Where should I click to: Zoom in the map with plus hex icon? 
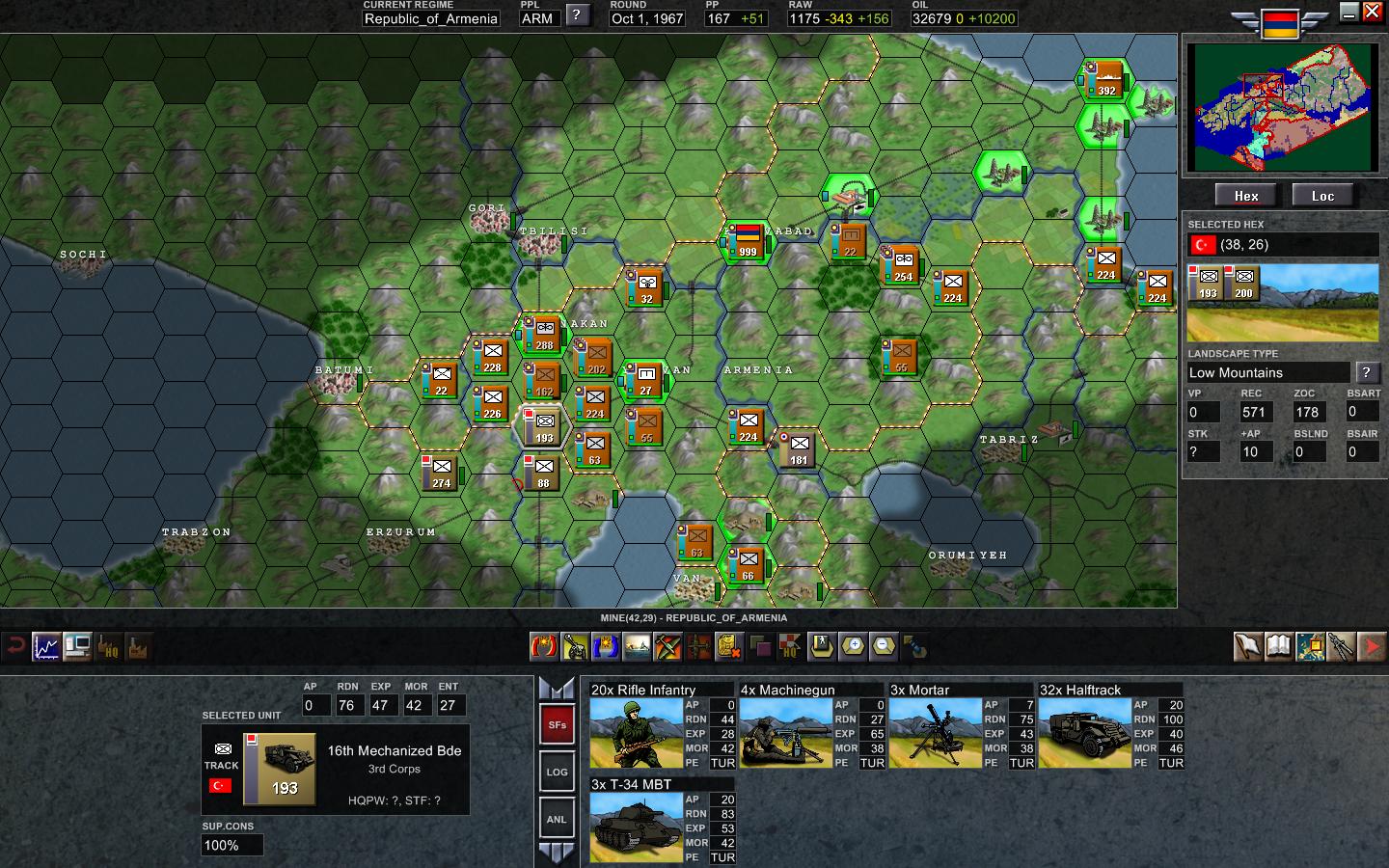point(853,646)
